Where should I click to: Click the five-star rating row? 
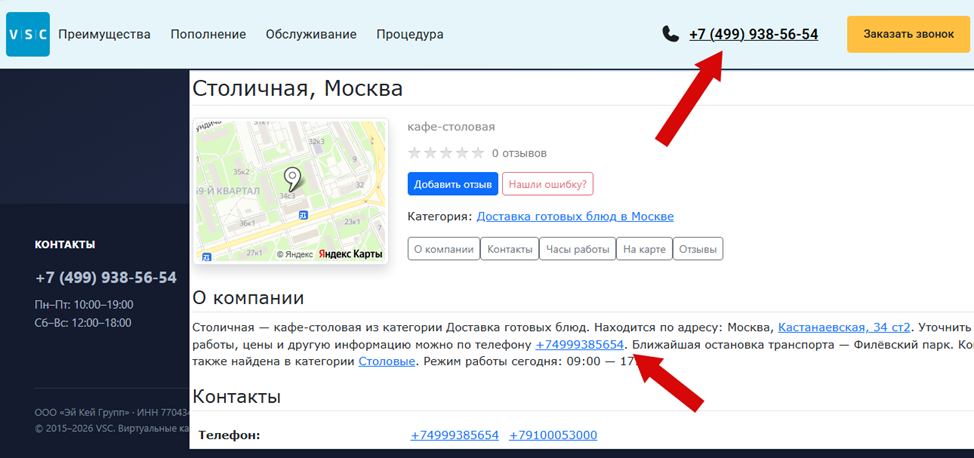(x=445, y=153)
